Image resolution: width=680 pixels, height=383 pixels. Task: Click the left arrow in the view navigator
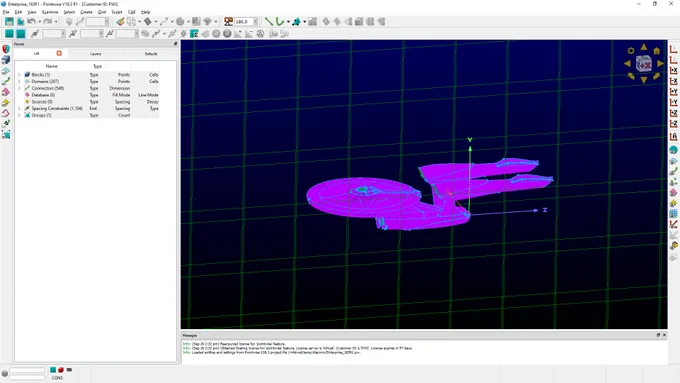tap(627, 63)
